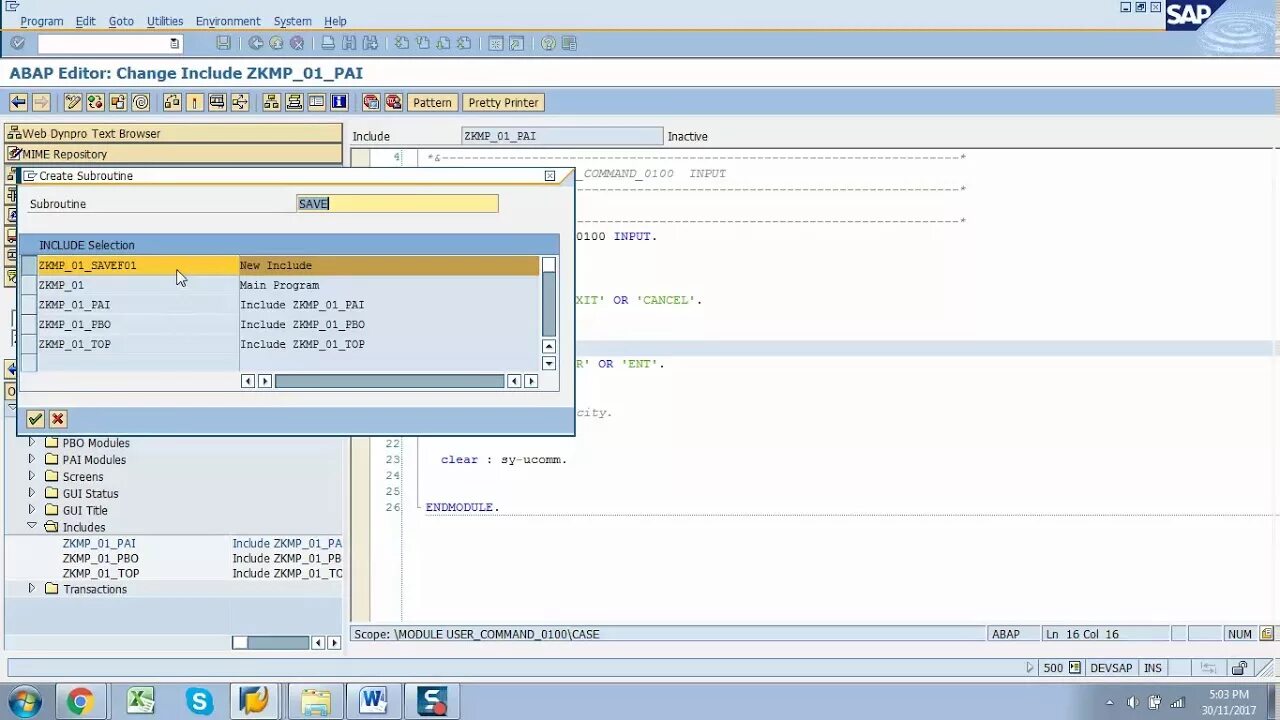The width and height of the screenshot is (1280, 720).
Task: Cancel dialog with red X button
Action: click(x=58, y=419)
